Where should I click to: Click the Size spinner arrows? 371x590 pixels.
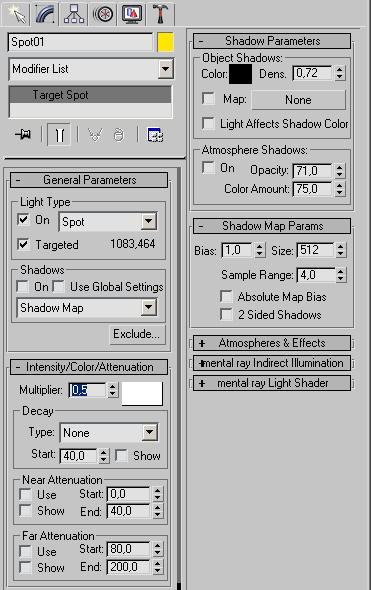pos(341,250)
